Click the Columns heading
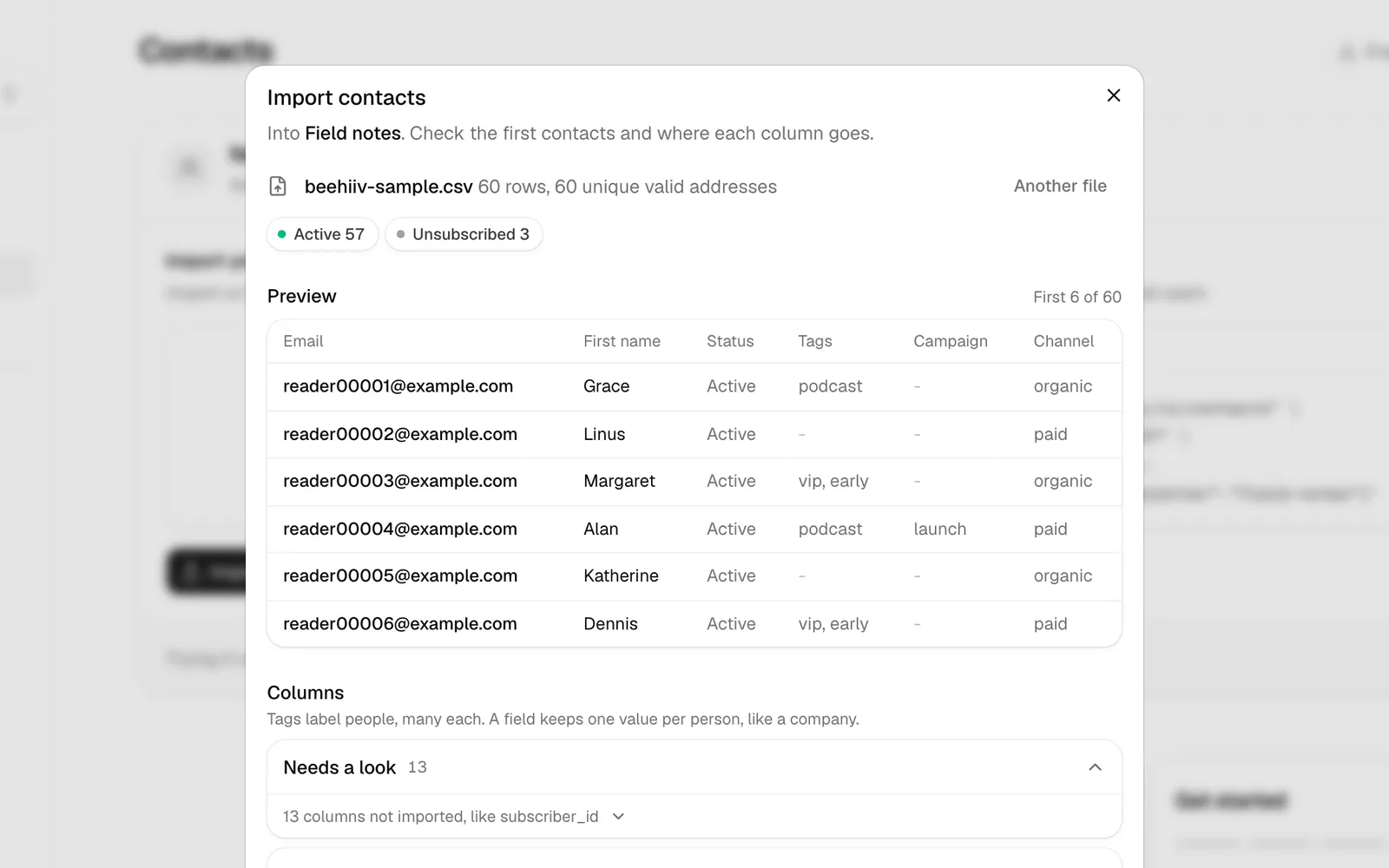 tap(306, 693)
